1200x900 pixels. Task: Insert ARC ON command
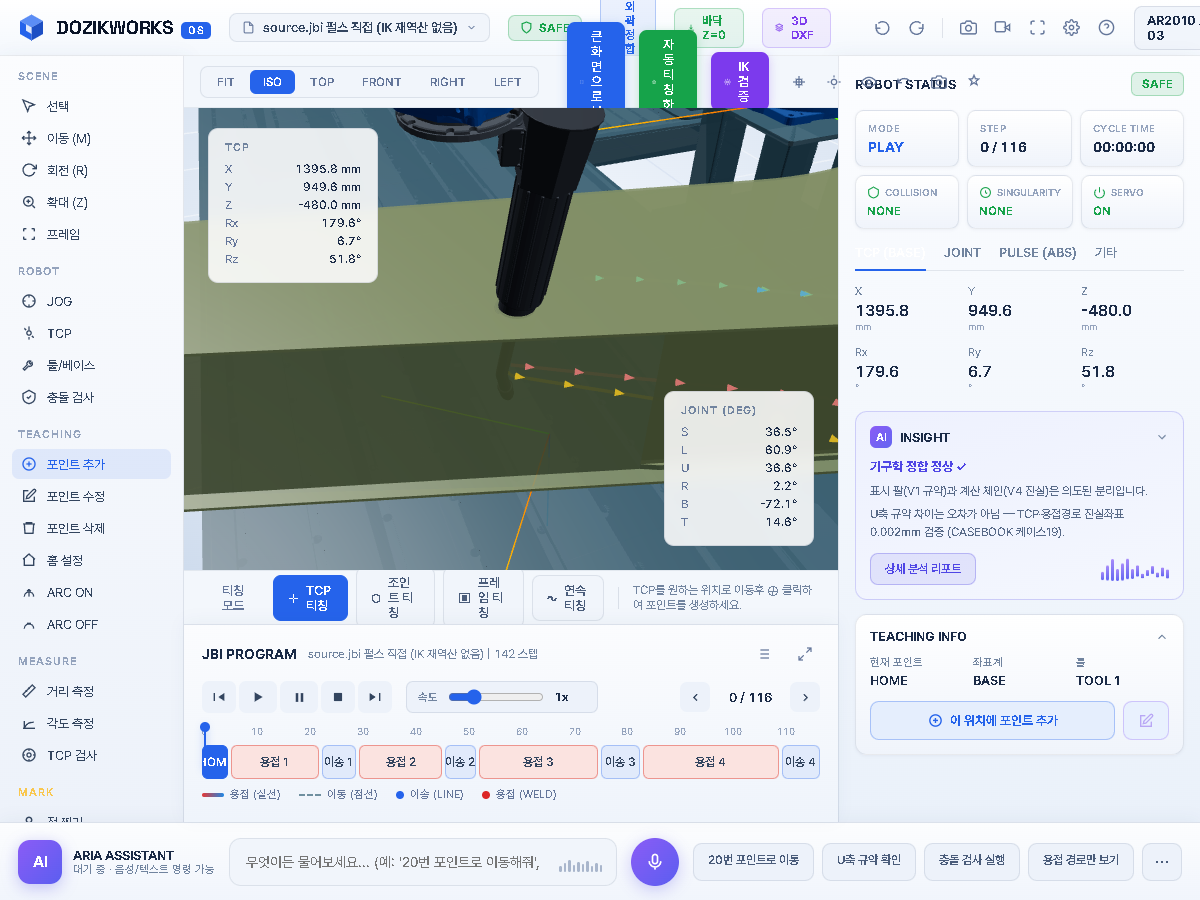(91, 592)
